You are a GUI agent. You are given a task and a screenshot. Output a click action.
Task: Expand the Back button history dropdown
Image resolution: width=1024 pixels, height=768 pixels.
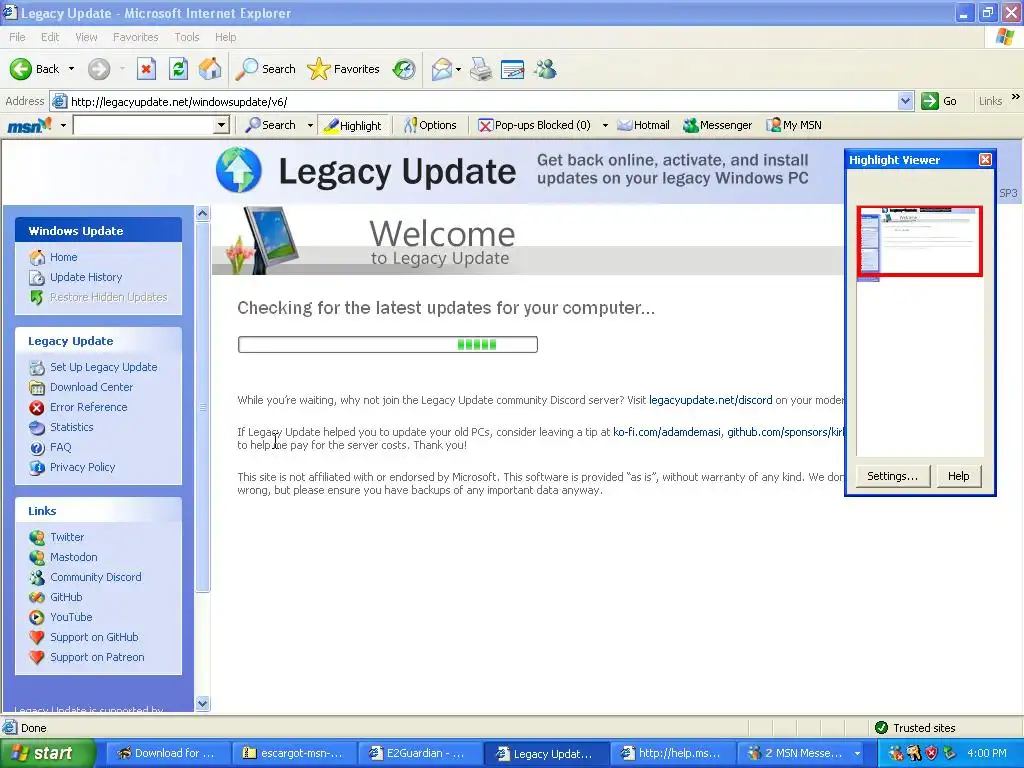coord(71,69)
